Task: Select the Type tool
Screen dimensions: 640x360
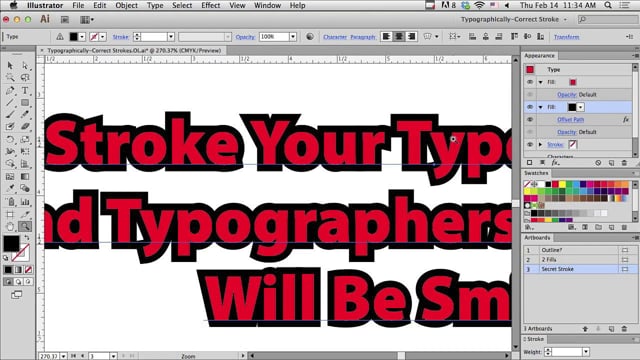Action: tap(25, 90)
